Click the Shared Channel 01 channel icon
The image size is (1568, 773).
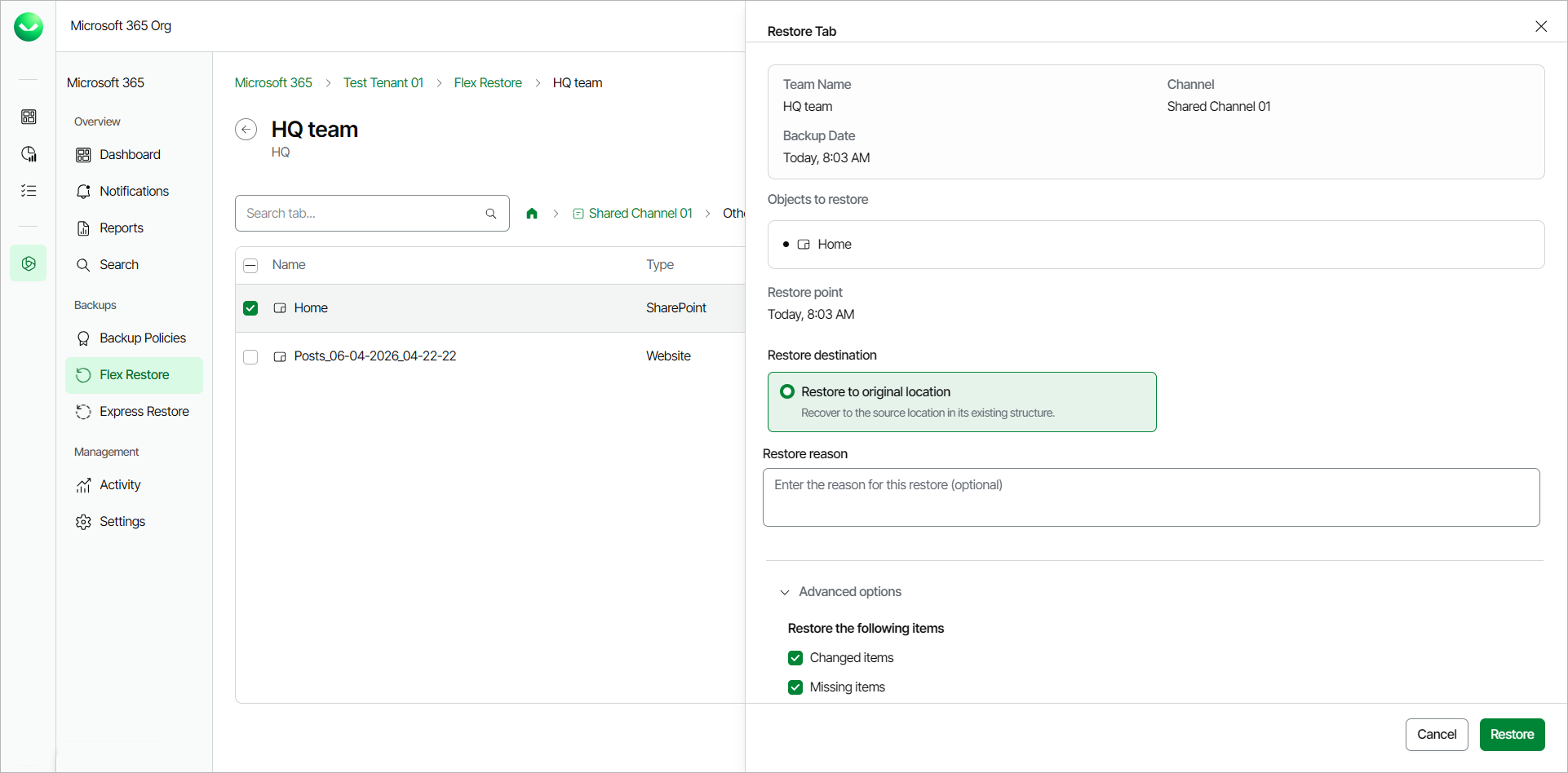click(578, 214)
